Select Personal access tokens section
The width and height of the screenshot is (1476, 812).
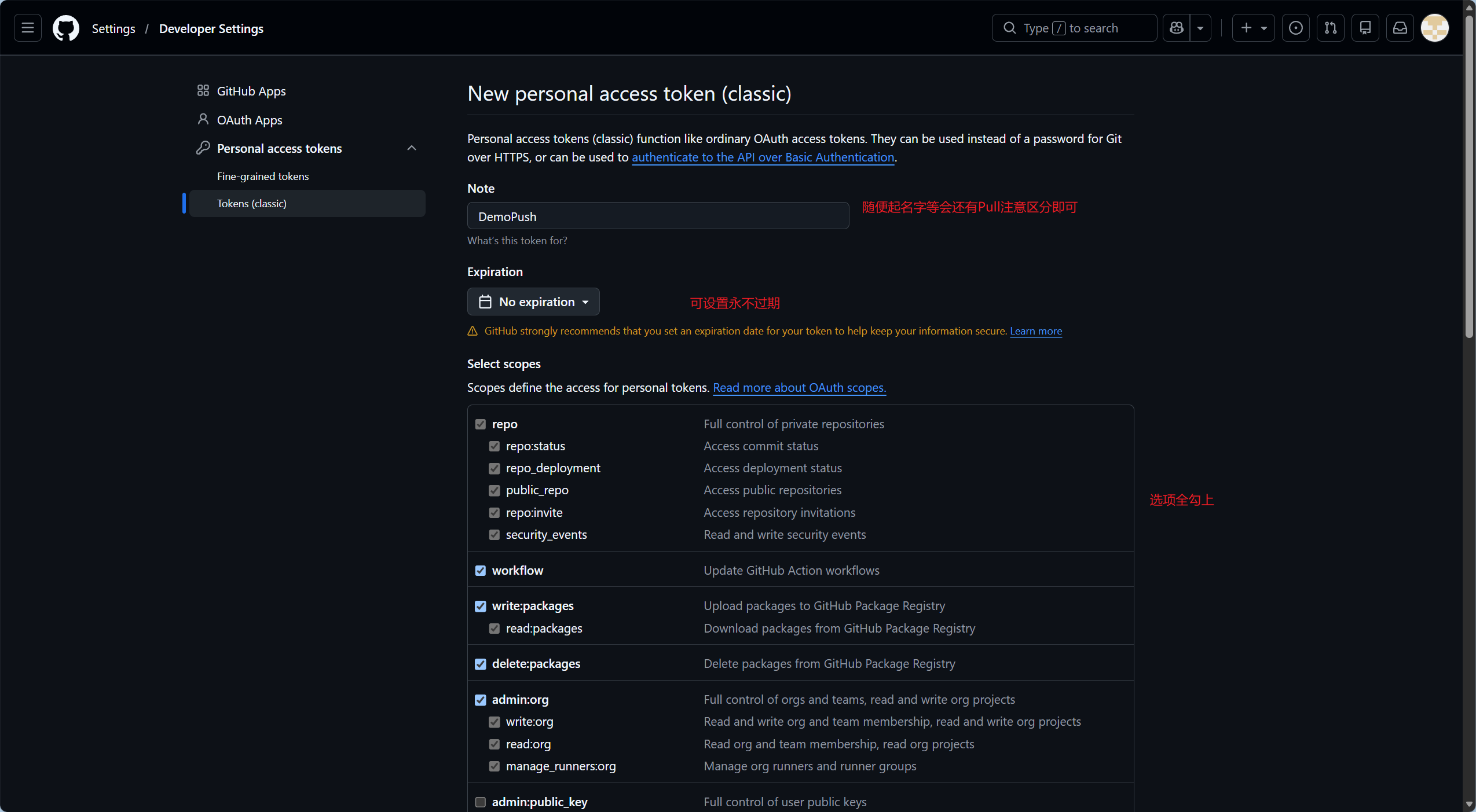click(x=280, y=148)
